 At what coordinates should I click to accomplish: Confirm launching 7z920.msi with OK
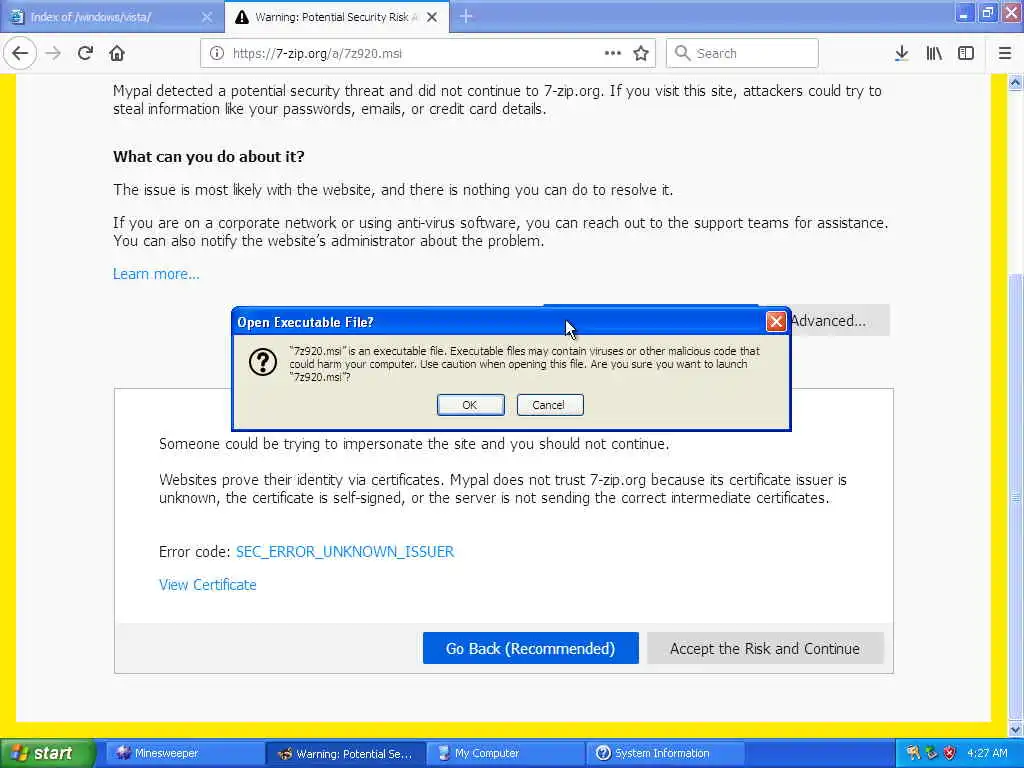tap(470, 405)
